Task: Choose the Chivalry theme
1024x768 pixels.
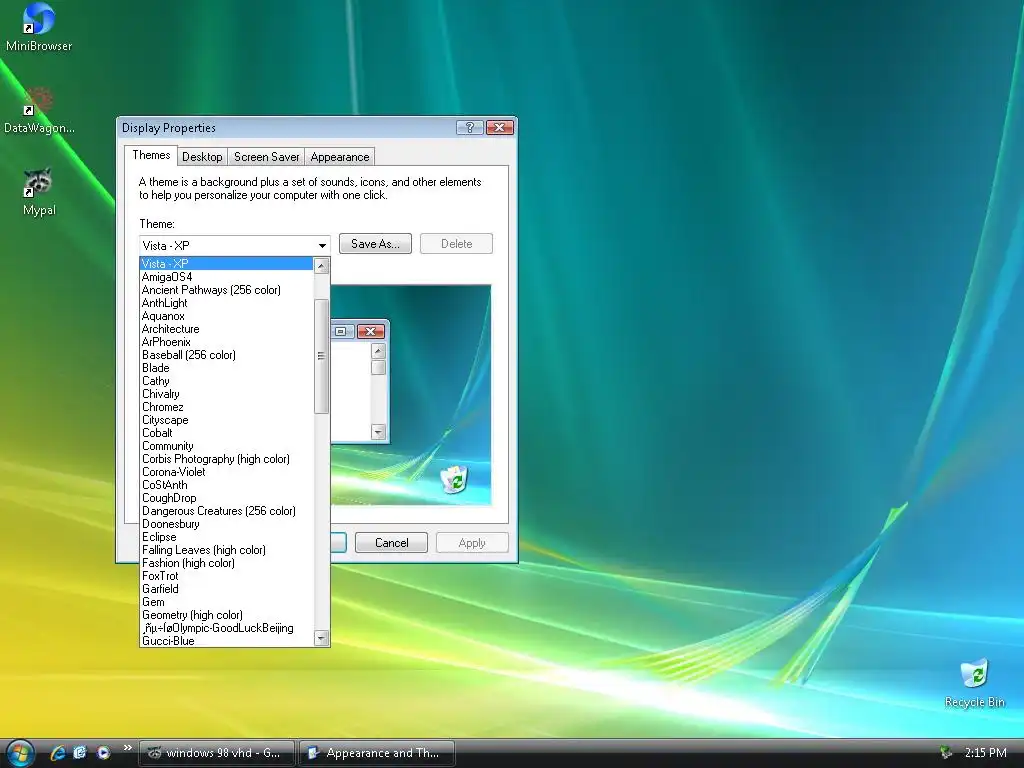Action: (x=227, y=394)
